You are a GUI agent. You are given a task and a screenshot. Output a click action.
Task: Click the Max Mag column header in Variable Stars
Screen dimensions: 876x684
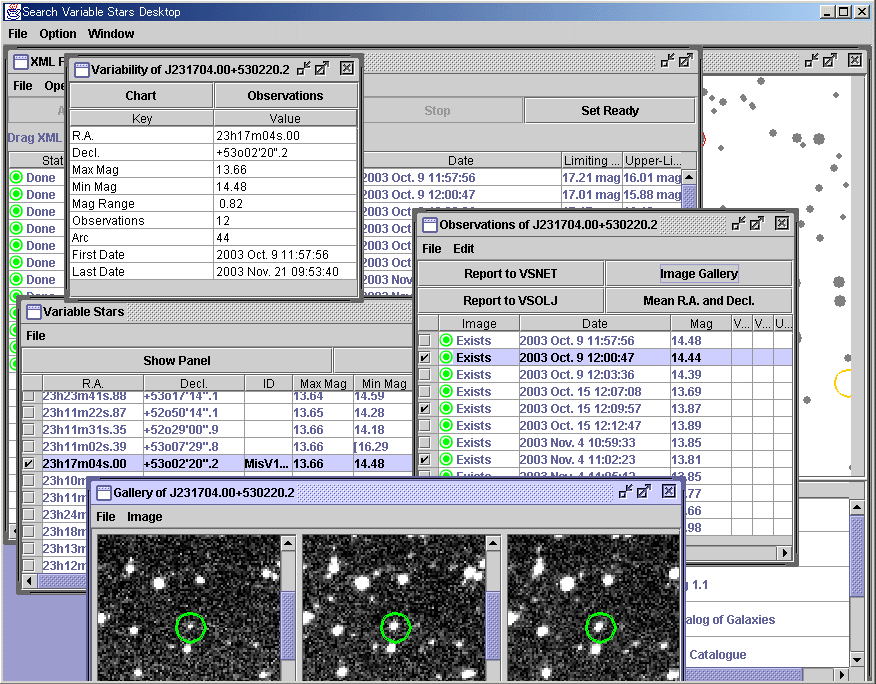[x=323, y=383]
